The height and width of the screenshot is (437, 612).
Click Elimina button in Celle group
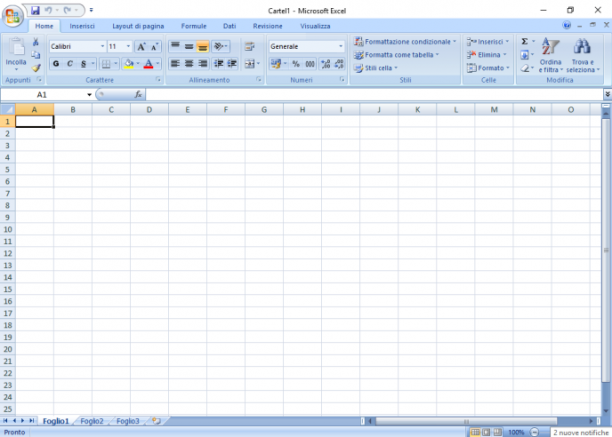pos(486,55)
